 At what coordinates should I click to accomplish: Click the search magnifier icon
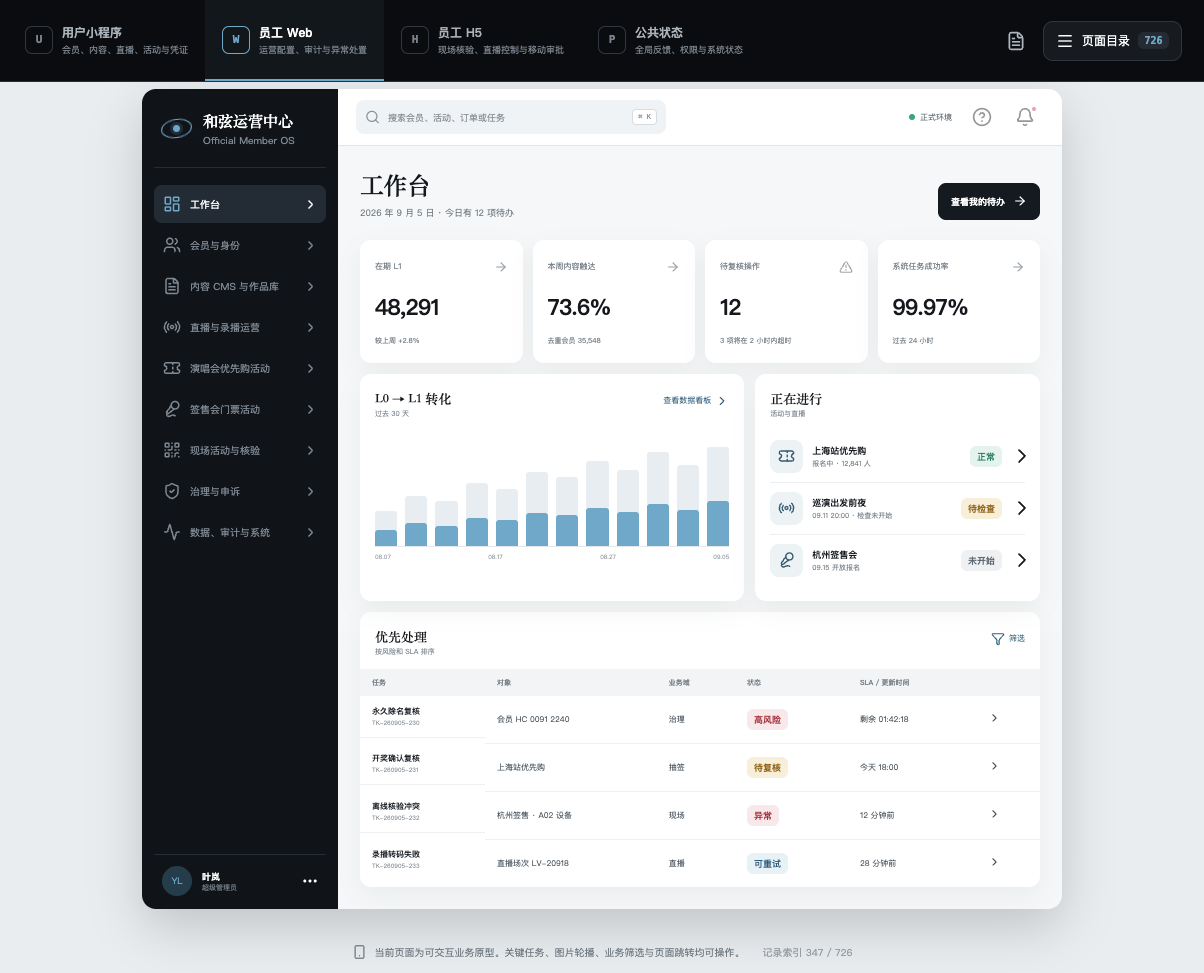point(373,117)
